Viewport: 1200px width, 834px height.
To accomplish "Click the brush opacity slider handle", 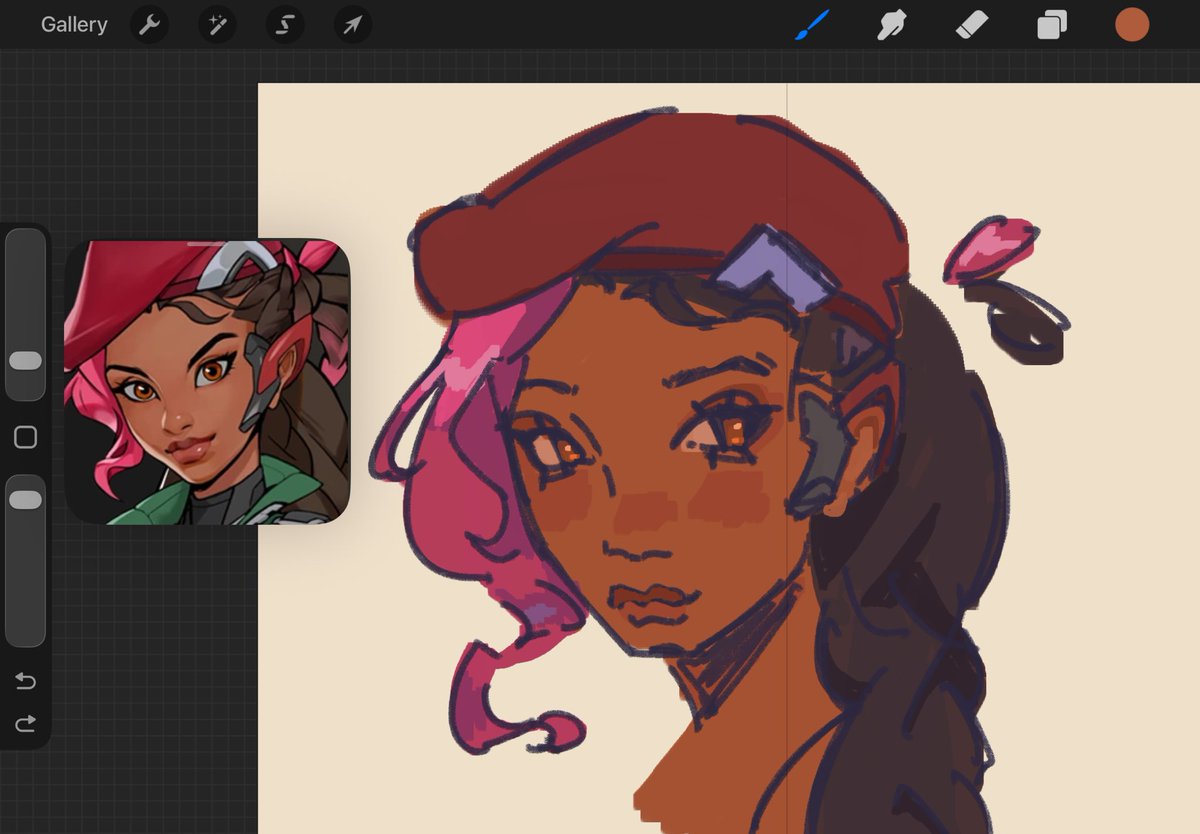I will tap(25, 499).
